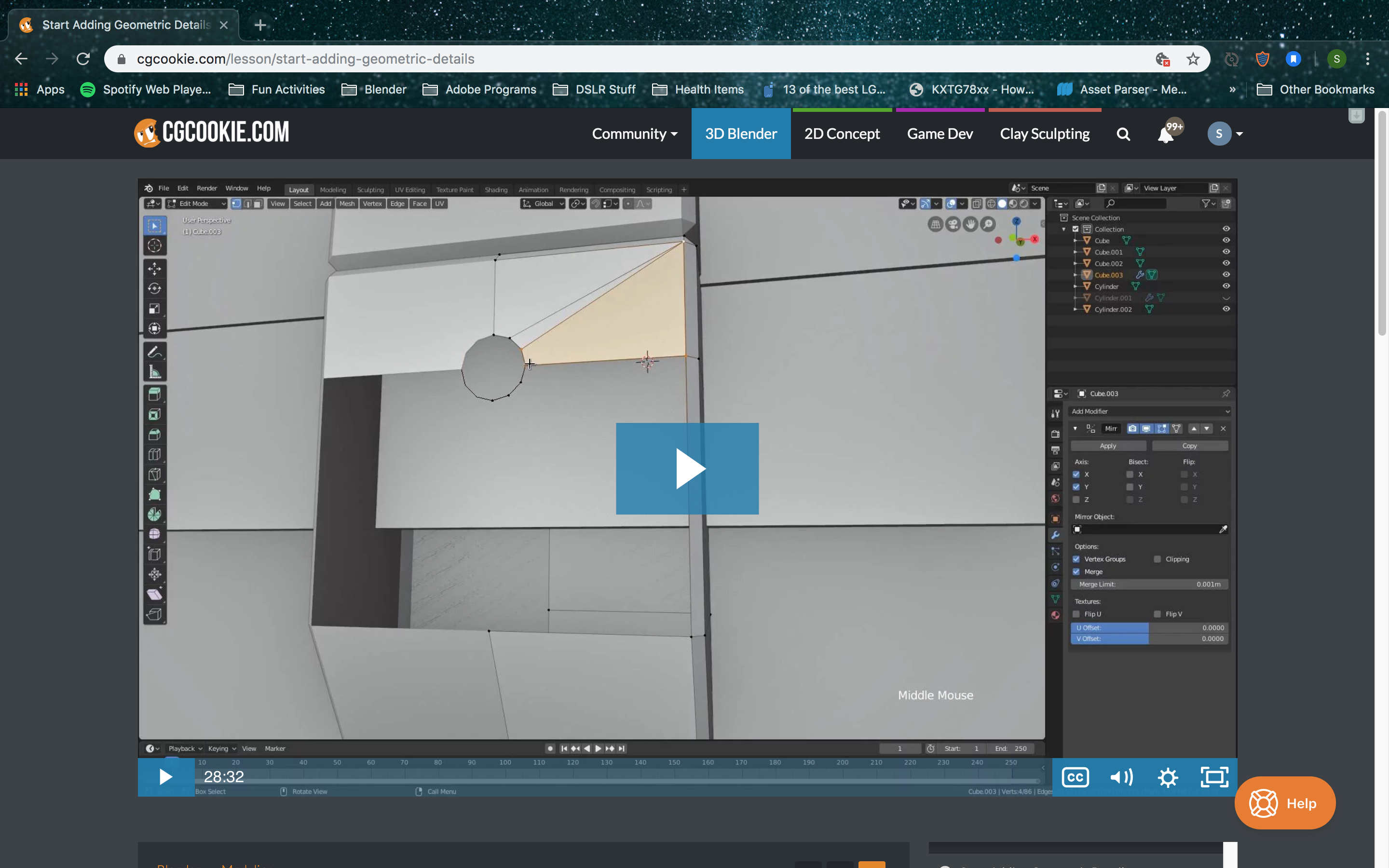The height and width of the screenshot is (868, 1389).
Task: Switch to the 2D Concept tab
Action: tap(842, 134)
